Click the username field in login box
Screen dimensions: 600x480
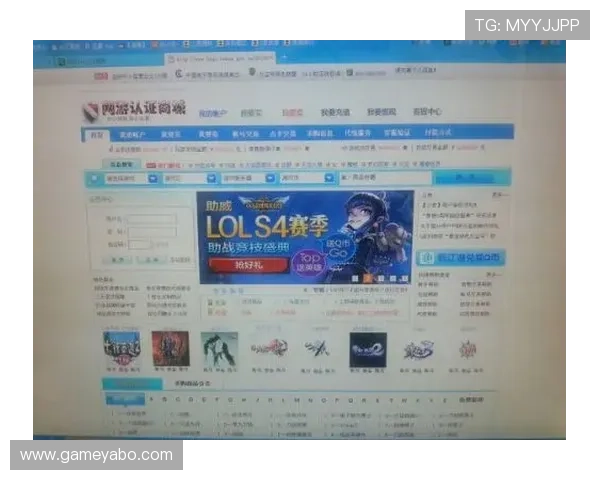pos(152,217)
